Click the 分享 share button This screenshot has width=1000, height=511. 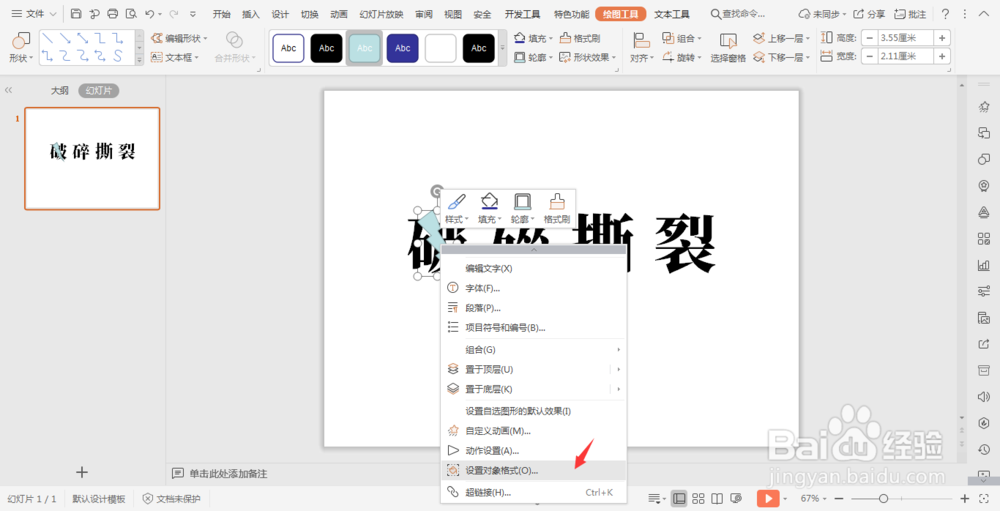[869, 13]
